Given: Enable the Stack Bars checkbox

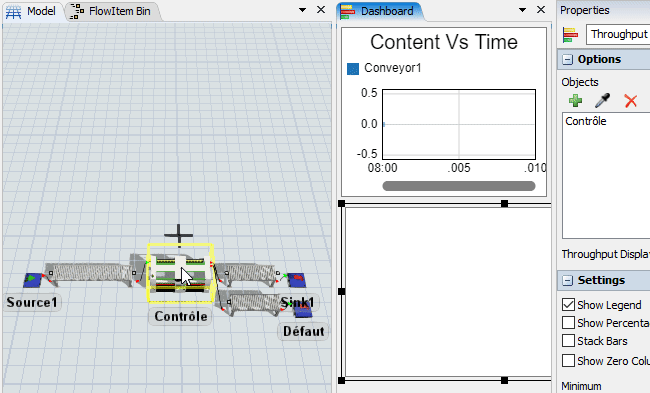Looking at the screenshot, I should pos(568,340).
